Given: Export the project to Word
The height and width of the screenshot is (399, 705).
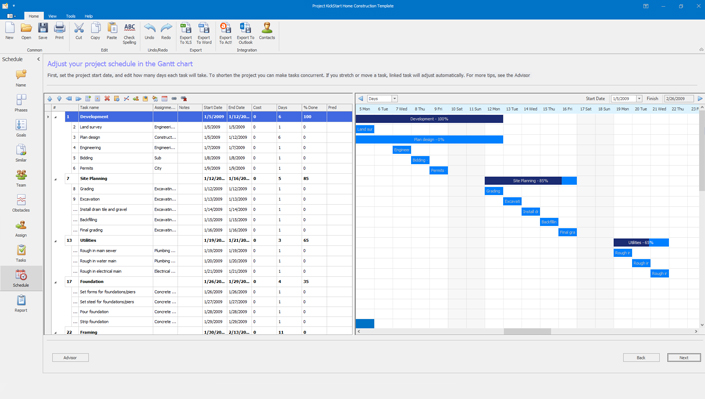Looking at the screenshot, I should (x=204, y=33).
